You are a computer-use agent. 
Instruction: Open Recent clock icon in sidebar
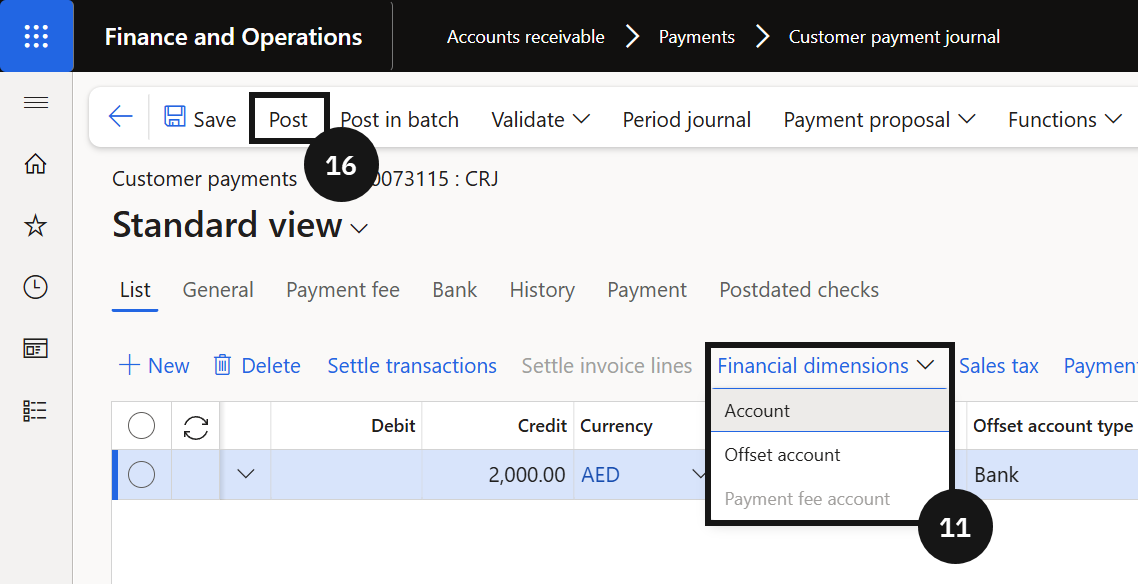click(x=36, y=287)
